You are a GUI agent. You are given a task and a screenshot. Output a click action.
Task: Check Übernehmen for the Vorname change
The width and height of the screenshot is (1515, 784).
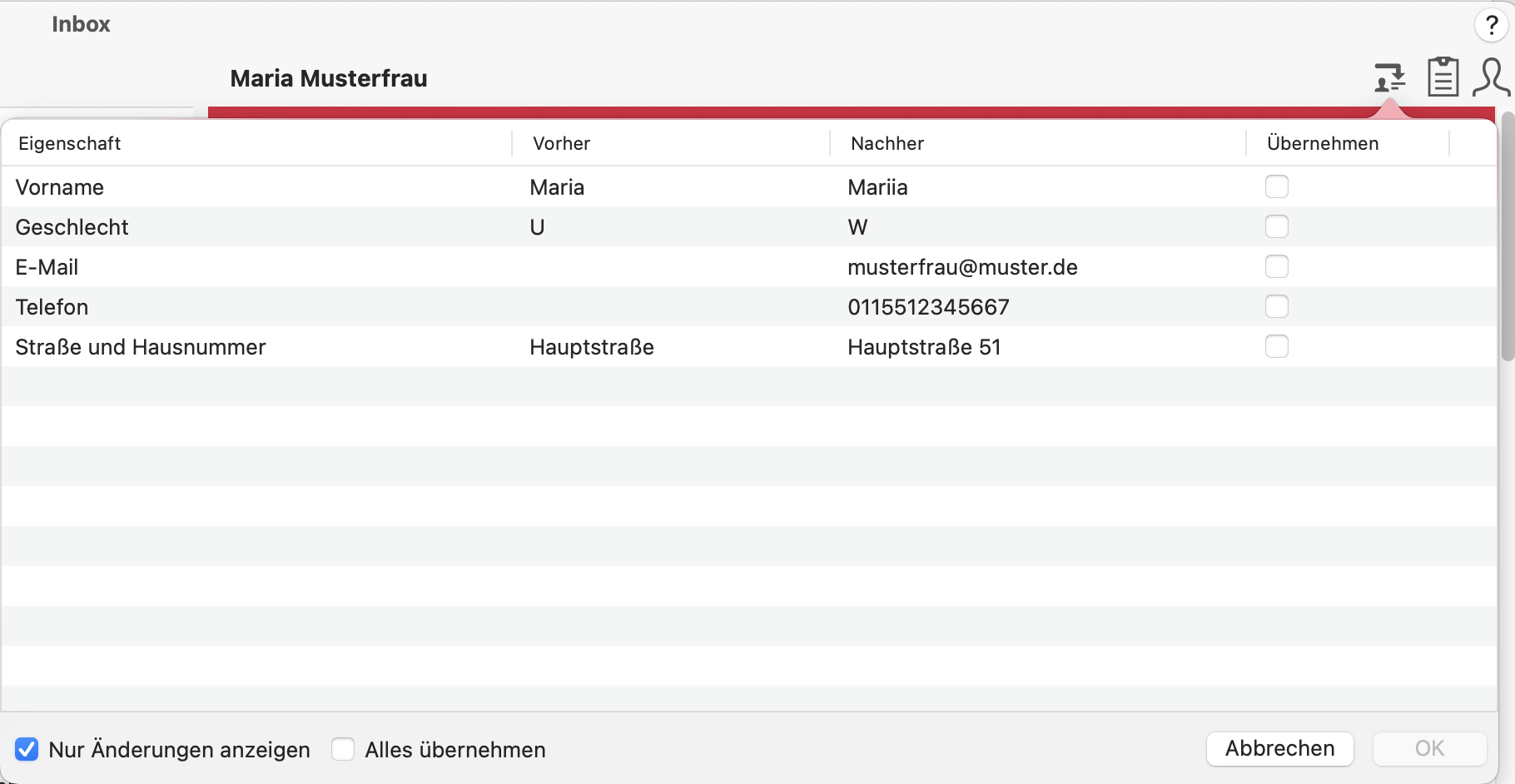tap(1277, 186)
